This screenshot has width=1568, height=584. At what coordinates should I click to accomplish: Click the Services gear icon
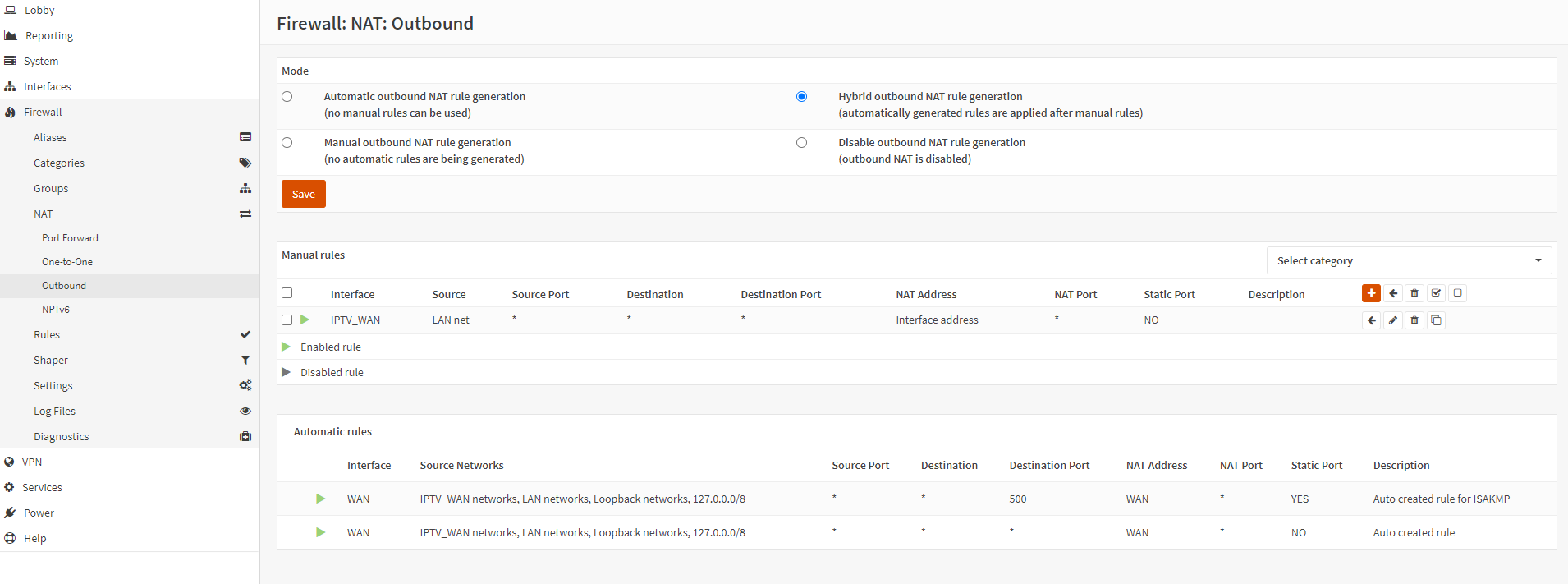pos(9,487)
